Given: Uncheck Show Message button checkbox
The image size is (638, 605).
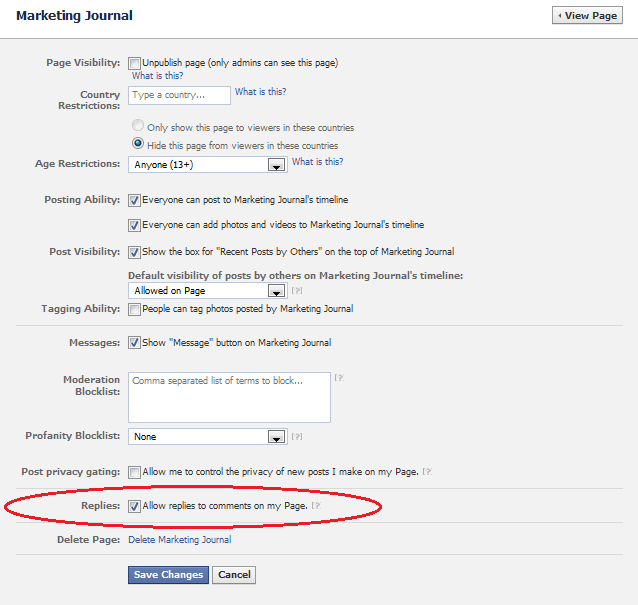Looking at the screenshot, I should [x=134, y=343].
